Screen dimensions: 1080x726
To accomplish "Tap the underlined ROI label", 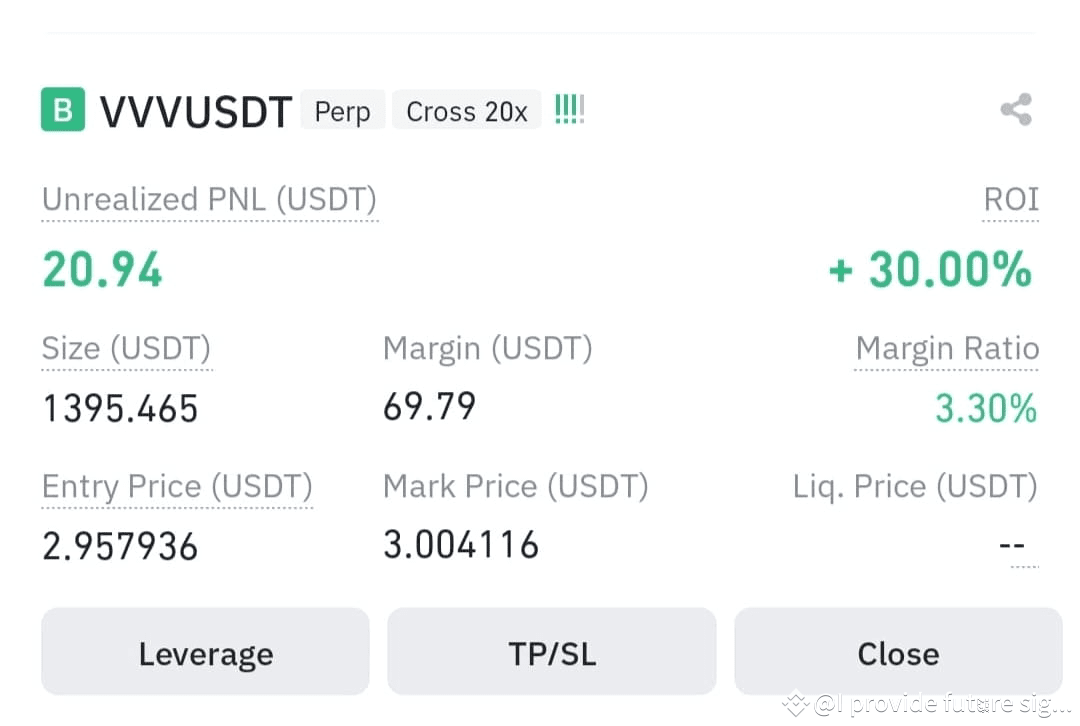I will (x=1010, y=200).
